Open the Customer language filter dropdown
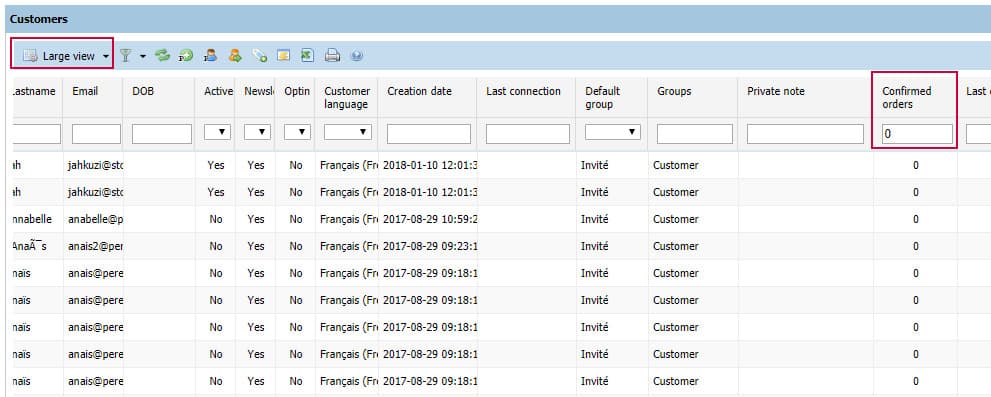The image size is (991, 397). point(348,132)
